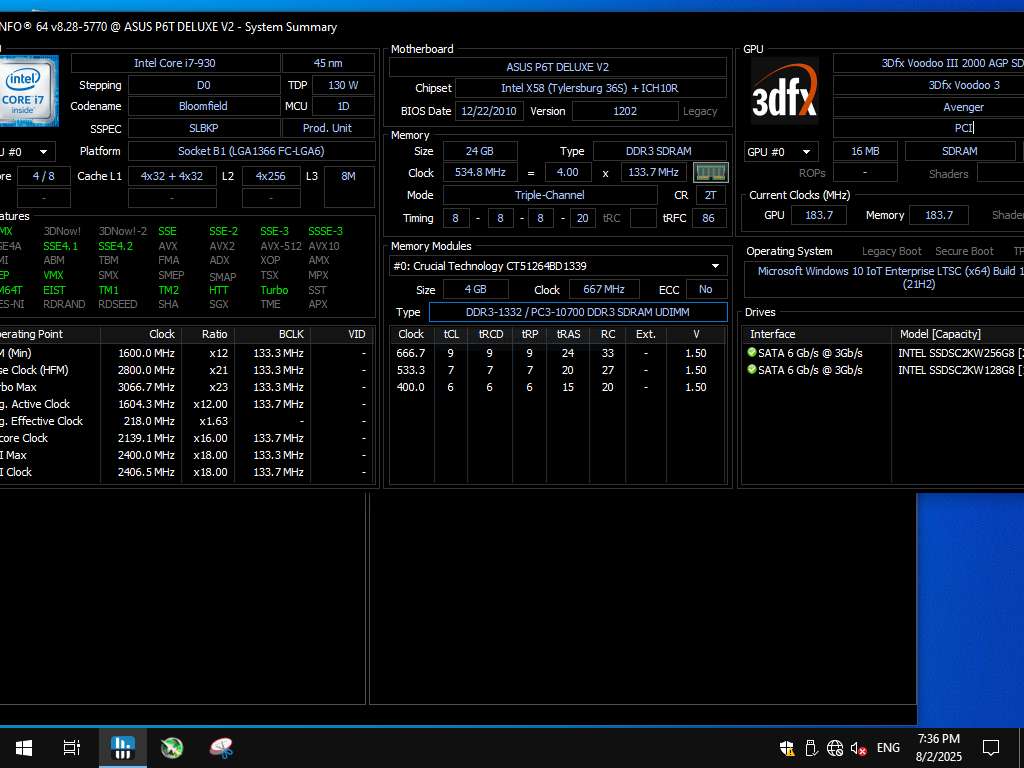Click green status icon of INTEL SSDSC2KW128G8
The image size is (1024, 768).
pos(752,370)
